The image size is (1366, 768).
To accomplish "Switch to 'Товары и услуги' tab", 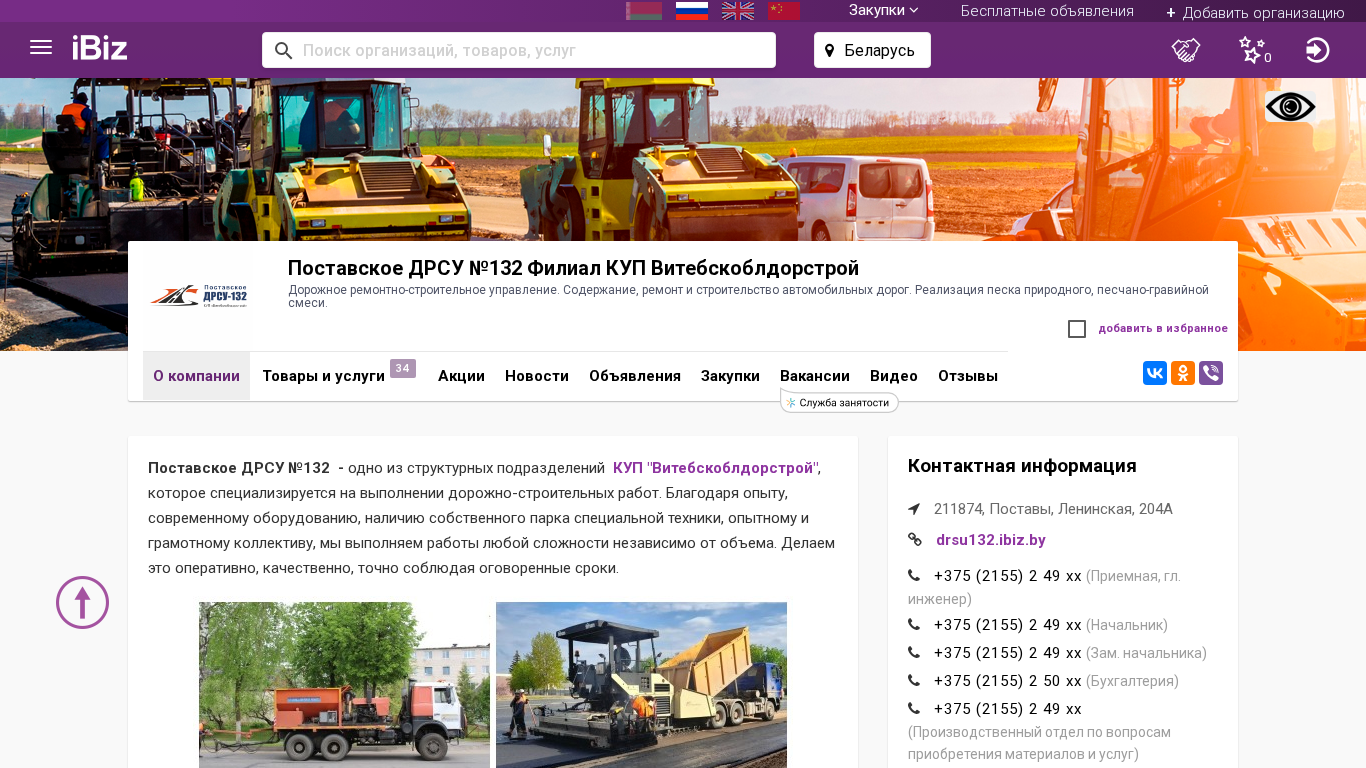I will coord(323,376).
